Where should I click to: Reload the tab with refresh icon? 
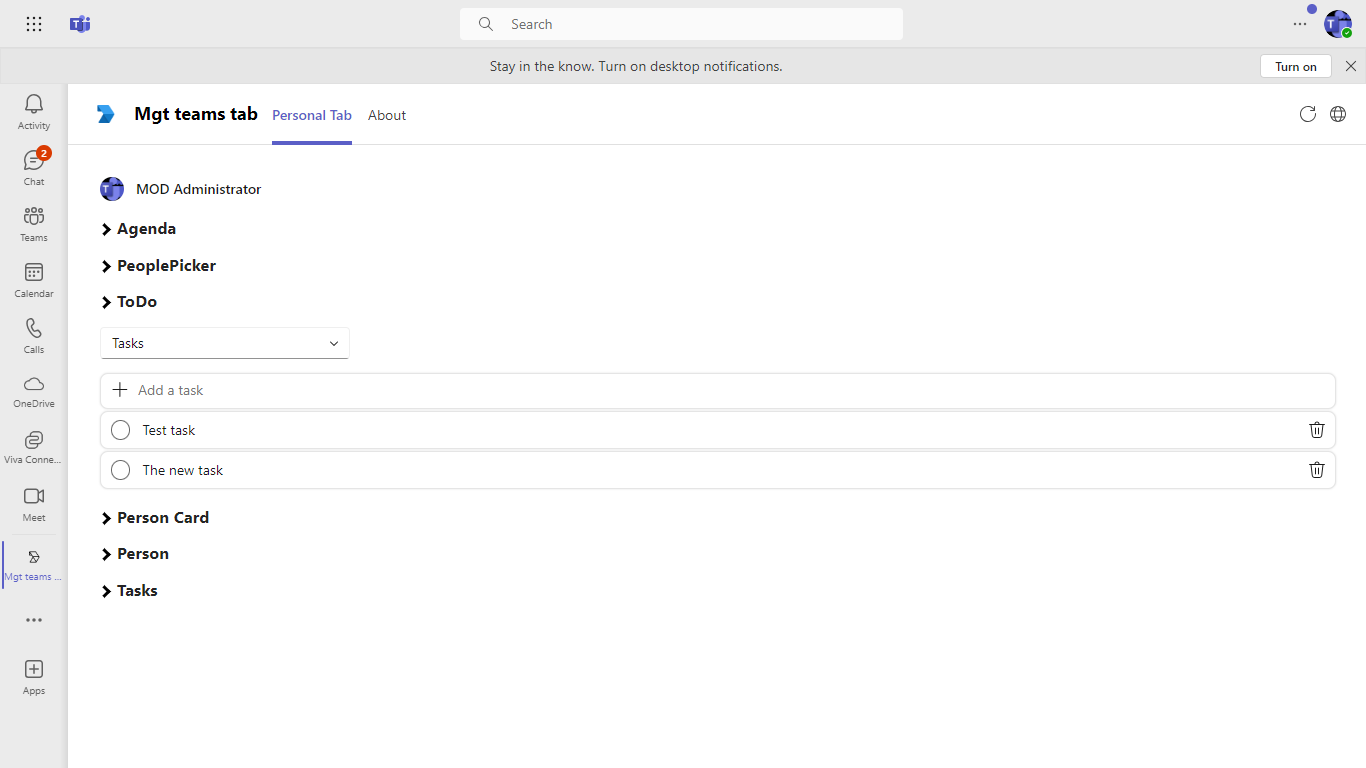1308,114
